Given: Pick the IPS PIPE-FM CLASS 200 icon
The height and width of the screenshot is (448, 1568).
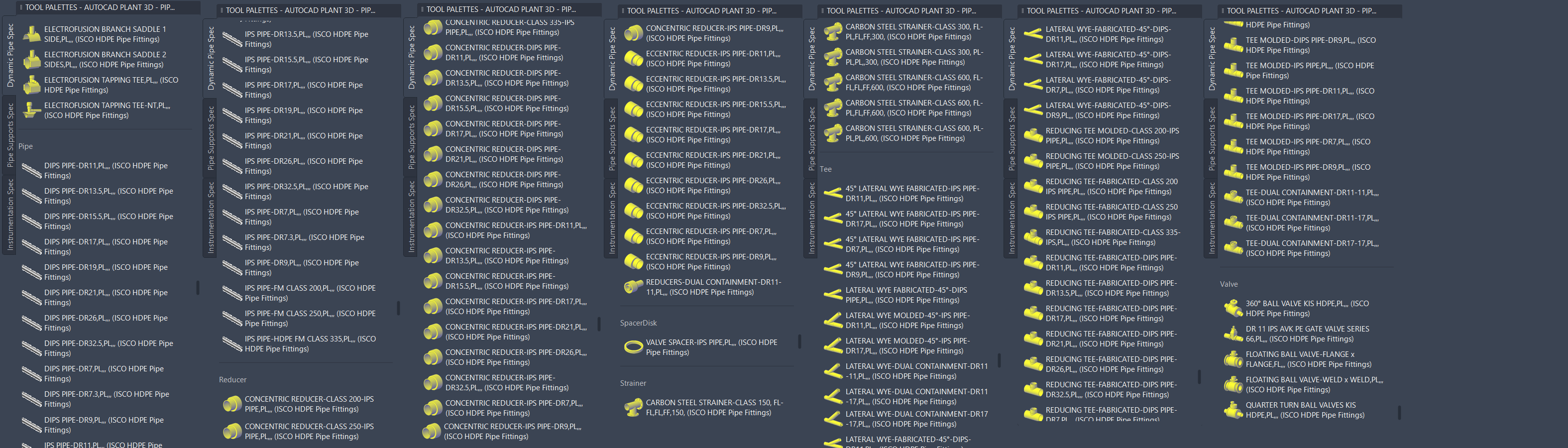Looking at the screenshot, I should (232, 293).
